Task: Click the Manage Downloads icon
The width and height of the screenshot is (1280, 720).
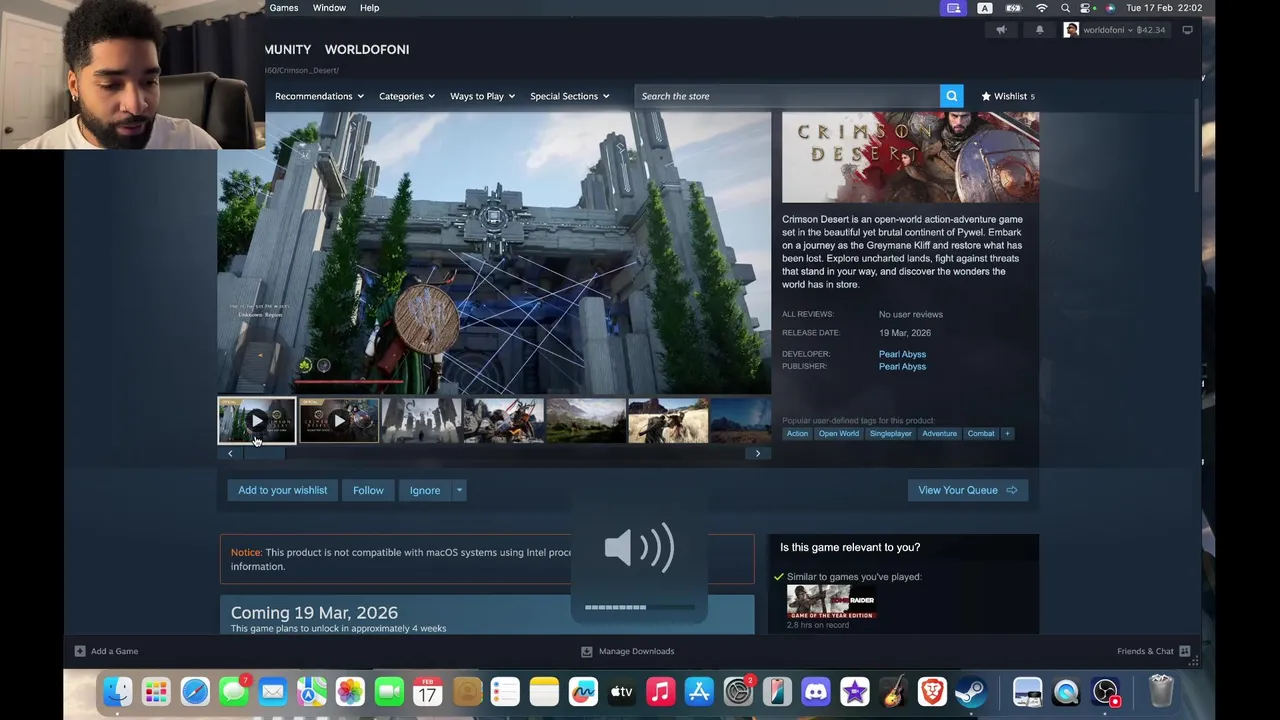Action: click(x=587, y=651)
